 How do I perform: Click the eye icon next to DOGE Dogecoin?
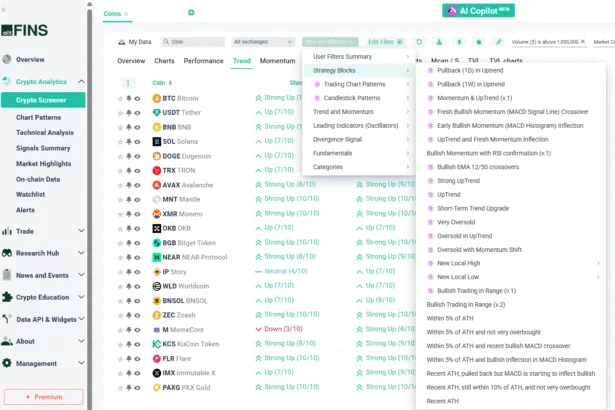(138, 156)
